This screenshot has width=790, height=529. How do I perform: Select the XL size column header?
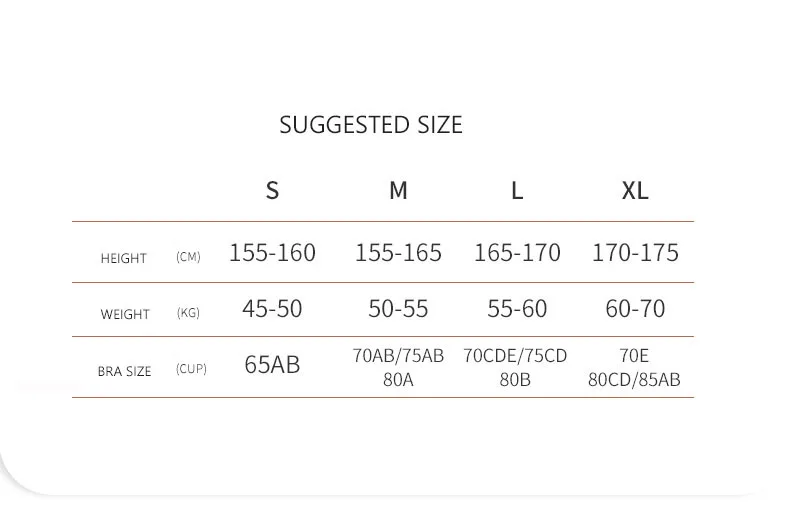pyautogui.click(x=635, y=190)
